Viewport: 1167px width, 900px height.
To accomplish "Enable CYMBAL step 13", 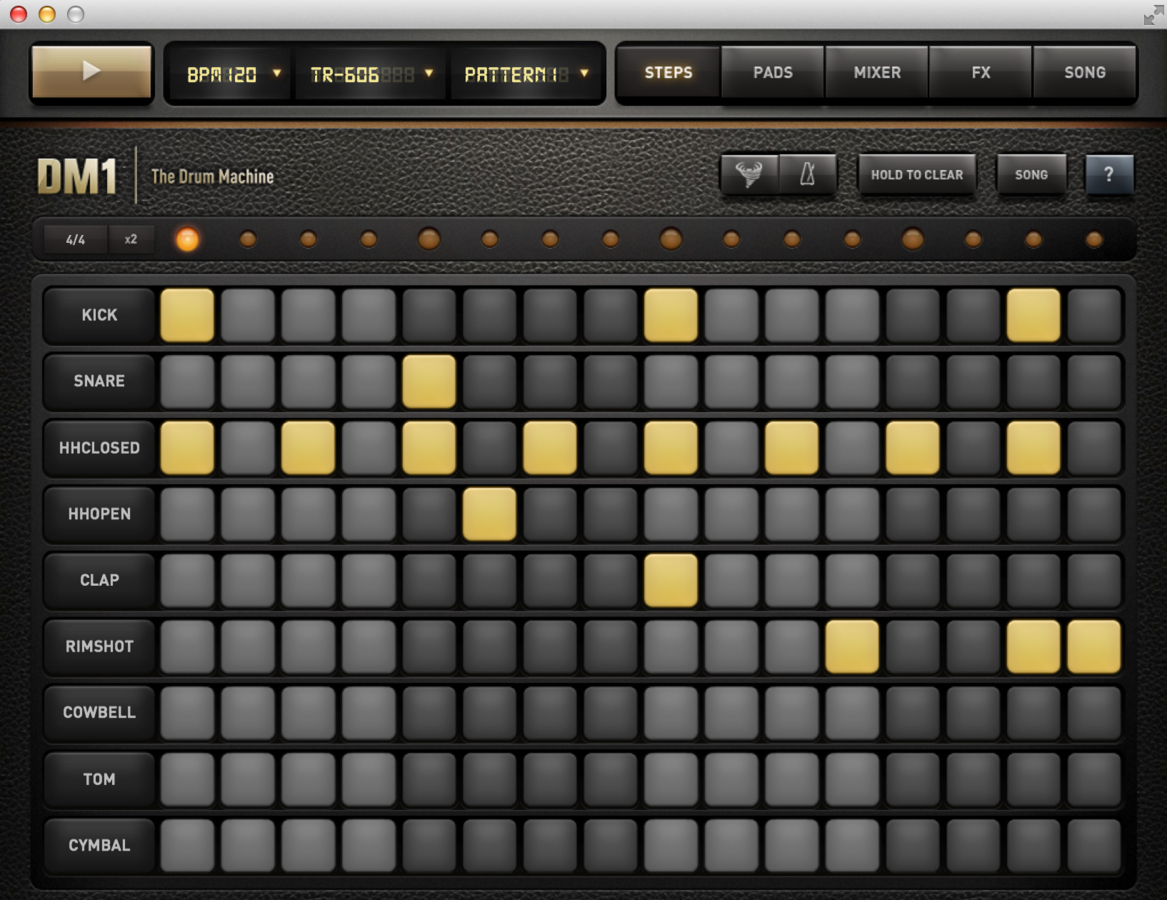I will [912, 845].
